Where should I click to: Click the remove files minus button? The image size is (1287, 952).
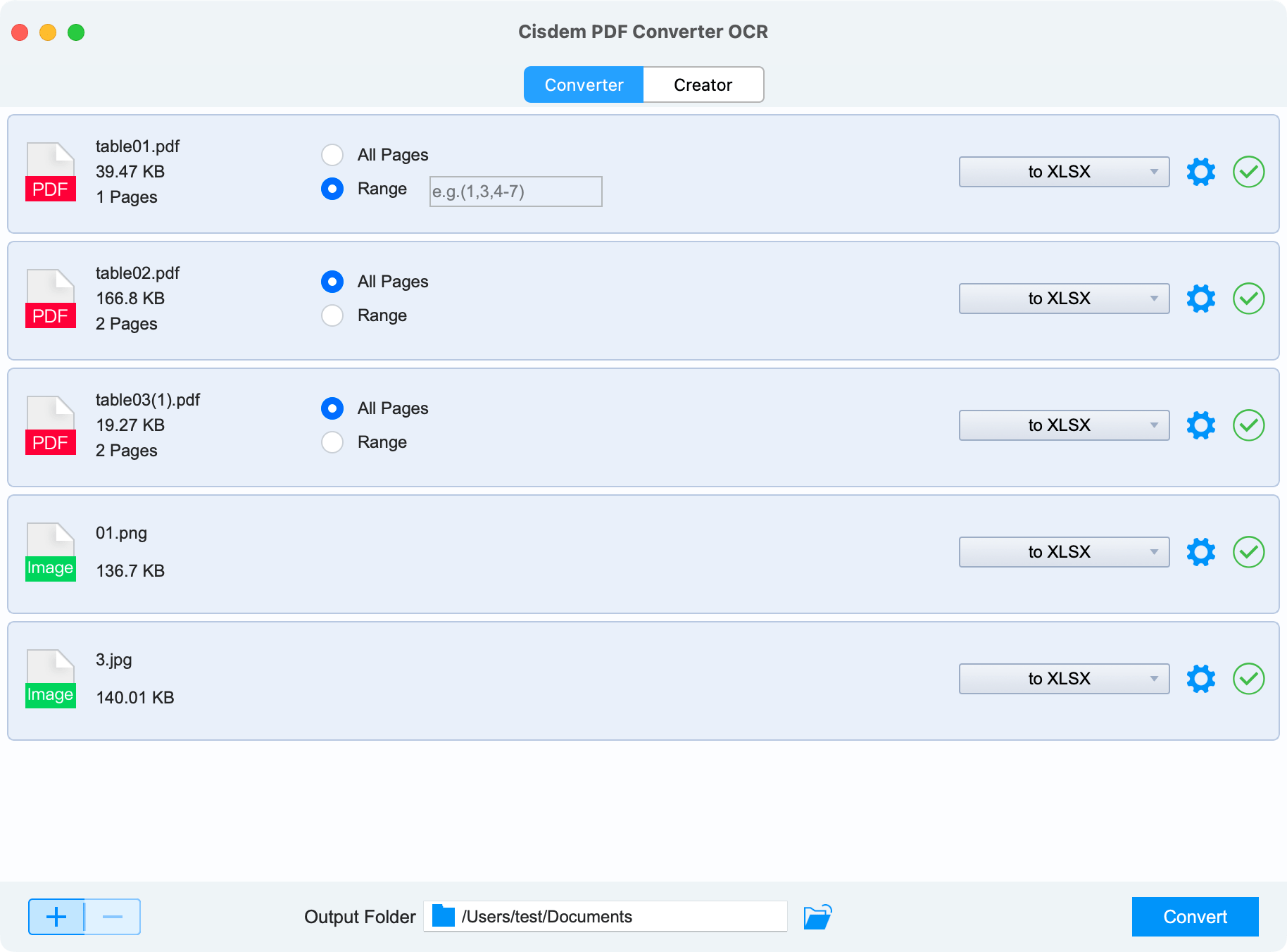pyautogui.click(x=113, y=916)
